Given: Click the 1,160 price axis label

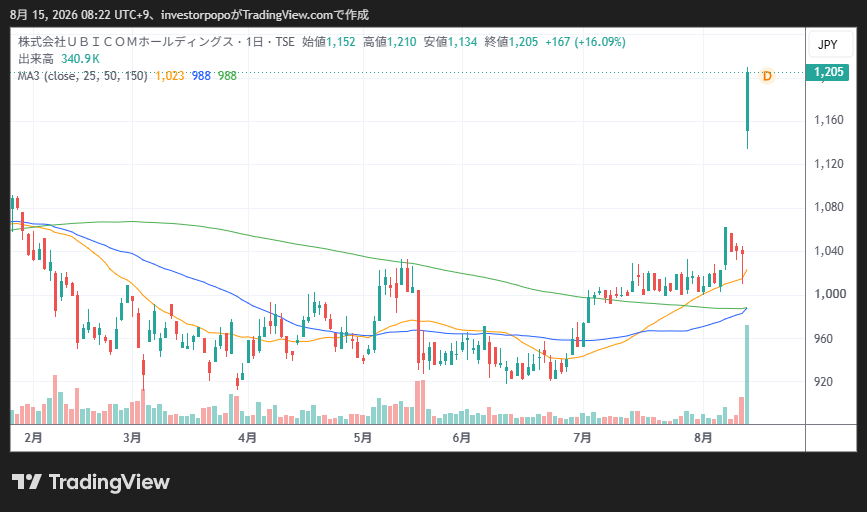Looking at the screenshot, I should (829, 120).
